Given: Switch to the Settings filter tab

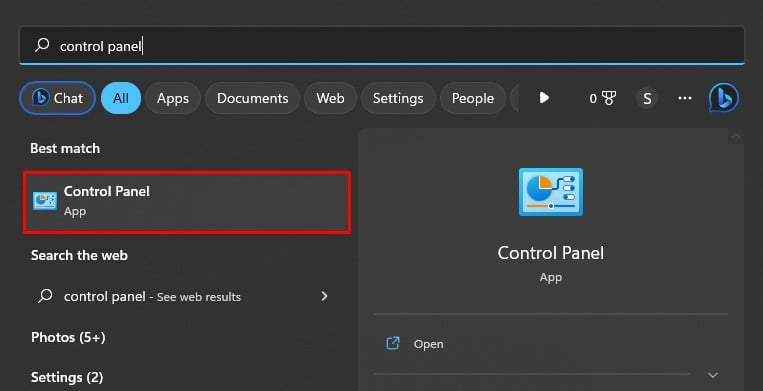Looking at the screenshot, I should coord(398,98).
